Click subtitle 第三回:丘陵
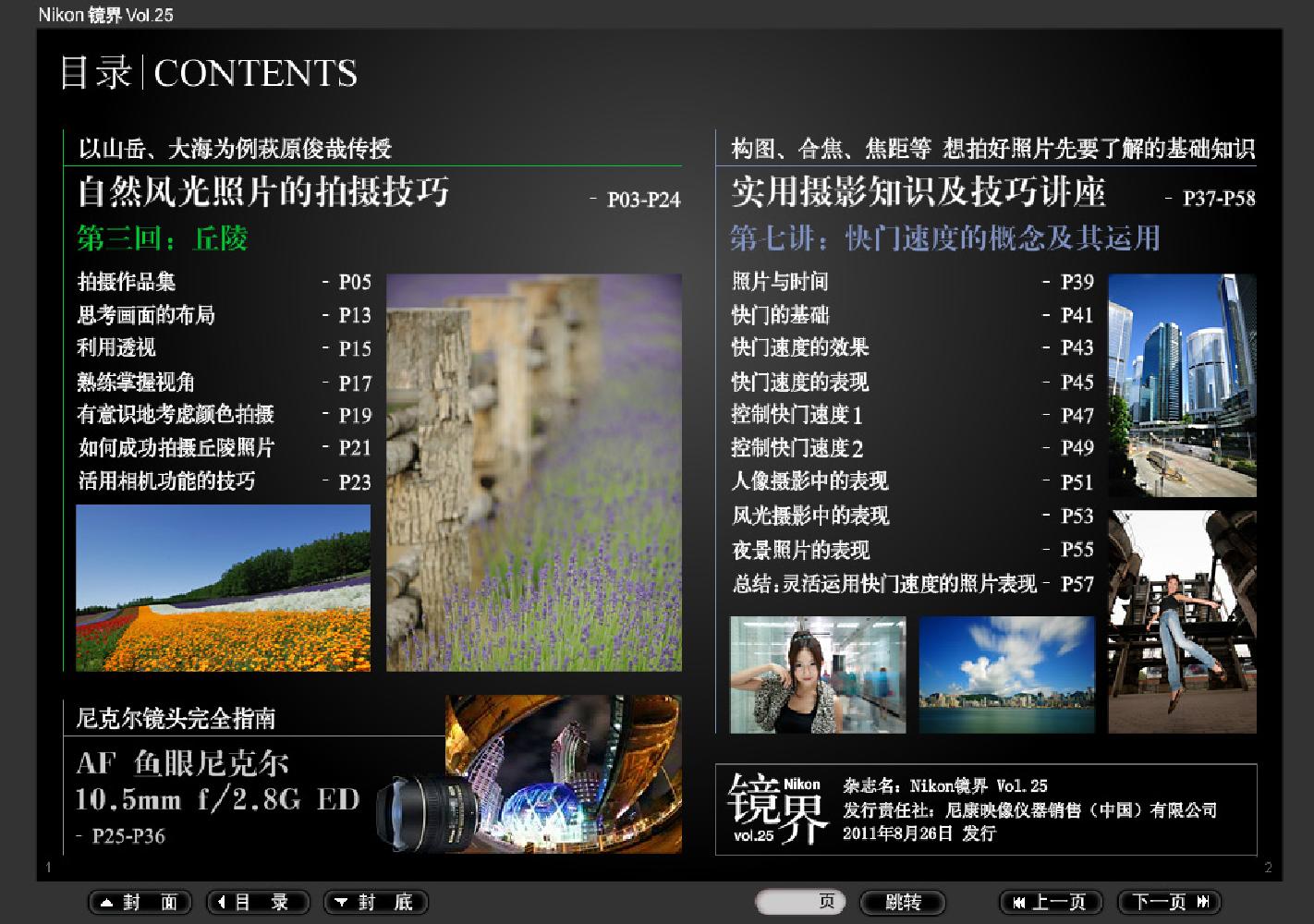Screen dimensions: 1314x924 click(x=163, y=239)
